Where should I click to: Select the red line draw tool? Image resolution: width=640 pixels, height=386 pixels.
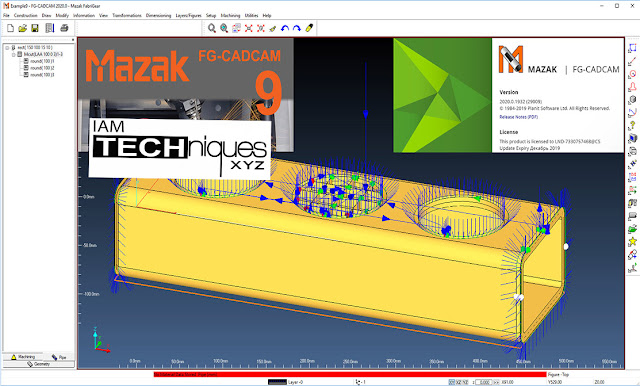pos(632,61)
